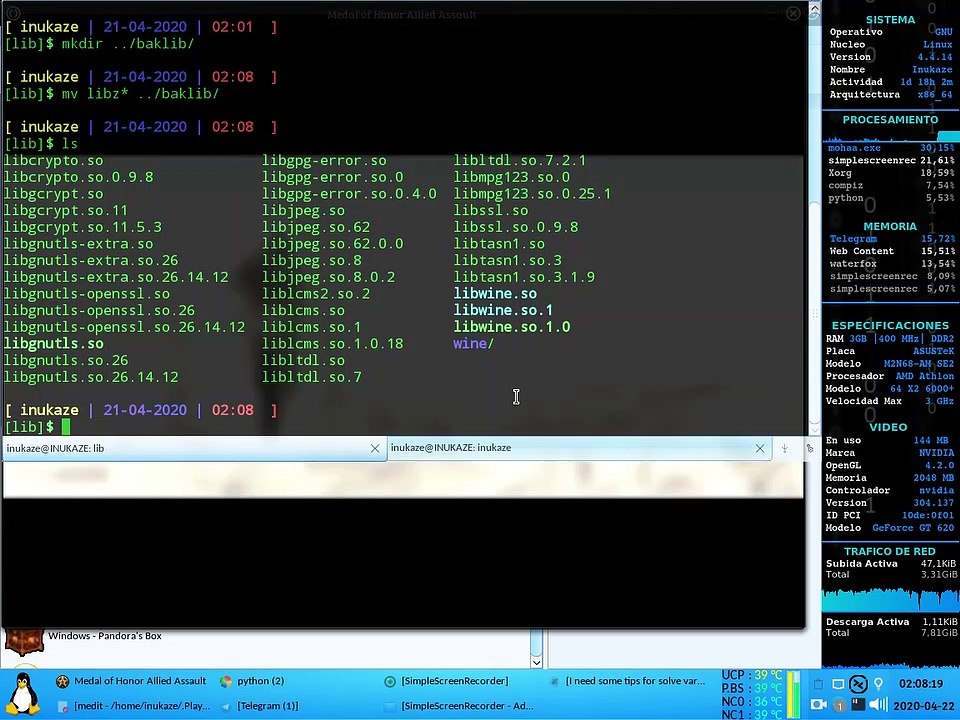This screenshot has width=960, height=720.
Task: Click the TRAFICO DE RED upload graph
Action: (x=890, y=598)
